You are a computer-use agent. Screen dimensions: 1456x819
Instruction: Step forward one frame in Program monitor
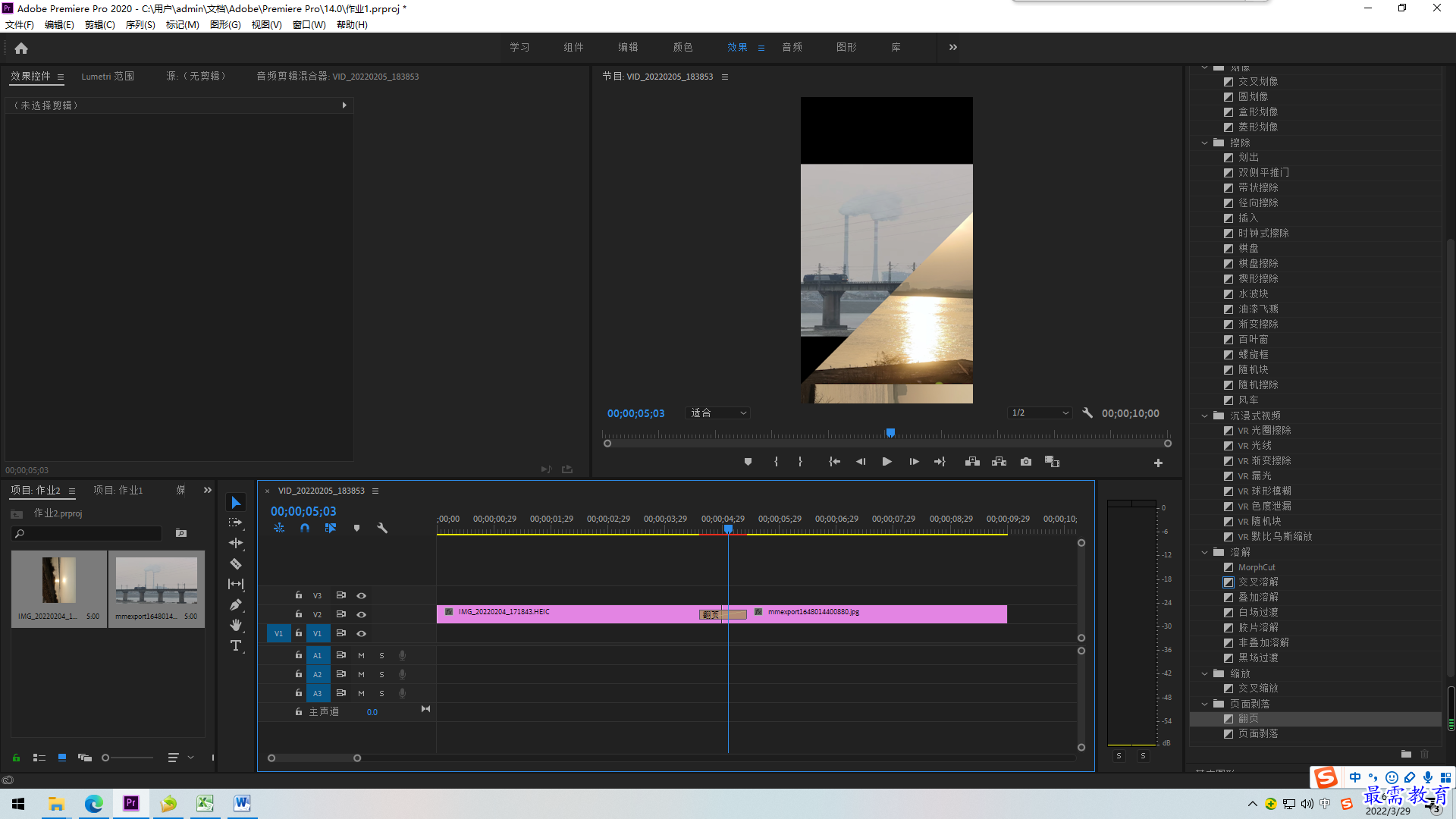[x=914, y=462]
